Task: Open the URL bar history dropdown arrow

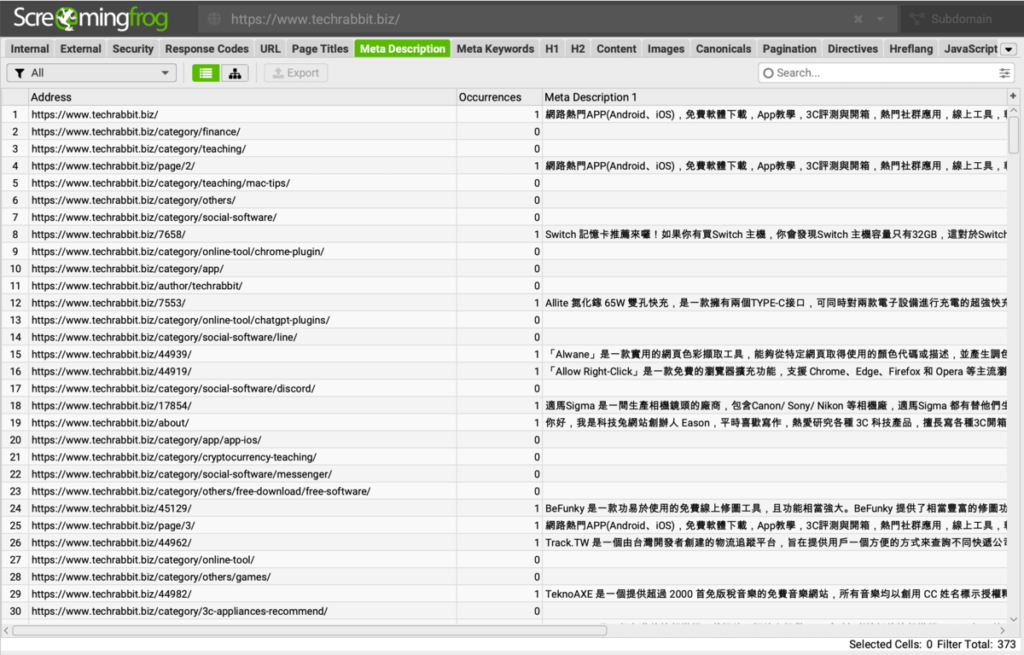Action: click(x=880, y=20)
